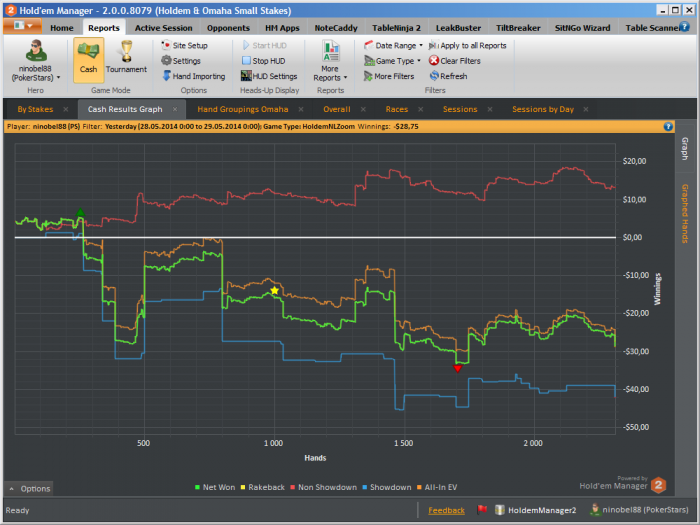Image resolution: width=700 pixels, height=525 pixels.
Task: Open the Hero player avatar icon
Action: pos(36,50)
